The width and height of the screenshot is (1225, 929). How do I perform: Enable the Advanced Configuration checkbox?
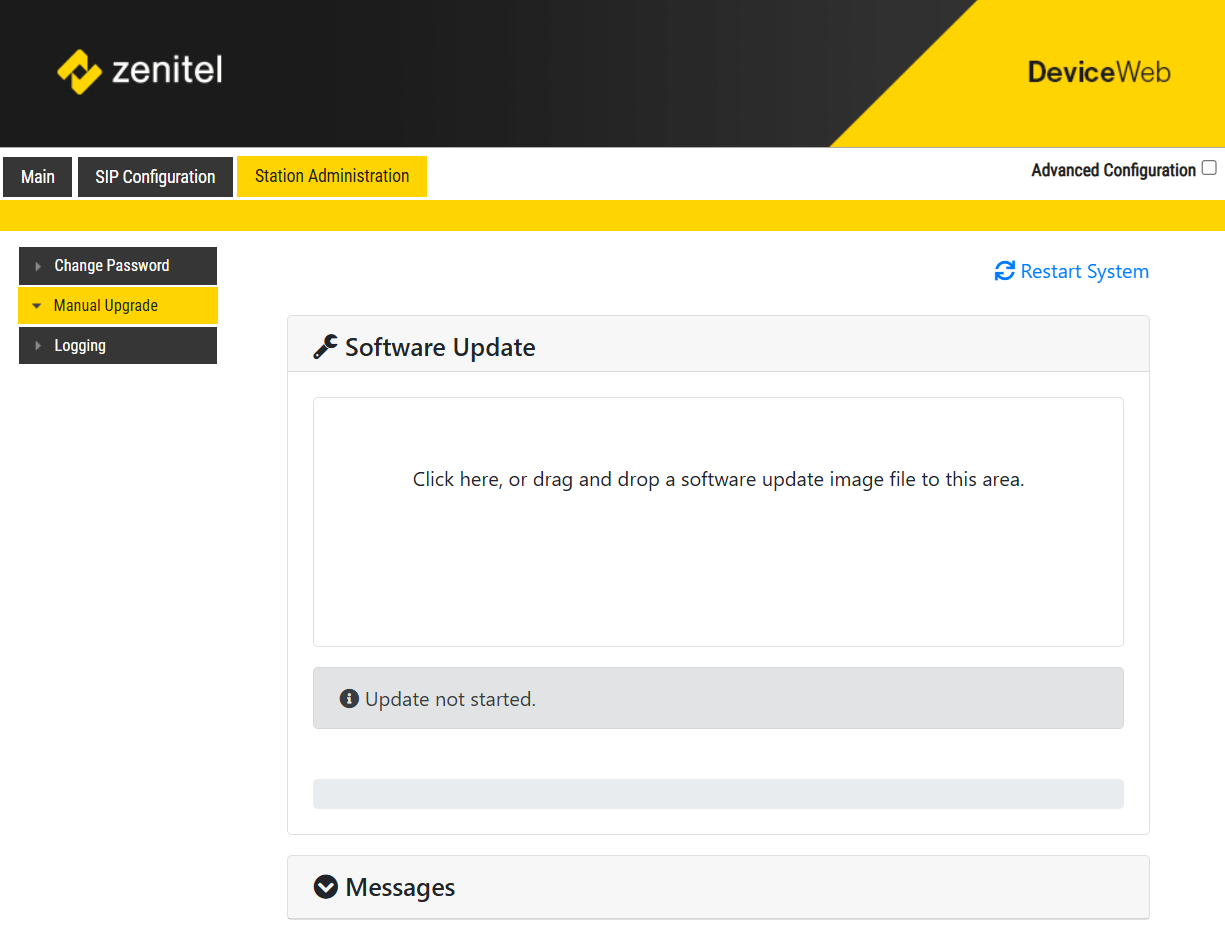pyautogui.click(x=1209, y=168)
